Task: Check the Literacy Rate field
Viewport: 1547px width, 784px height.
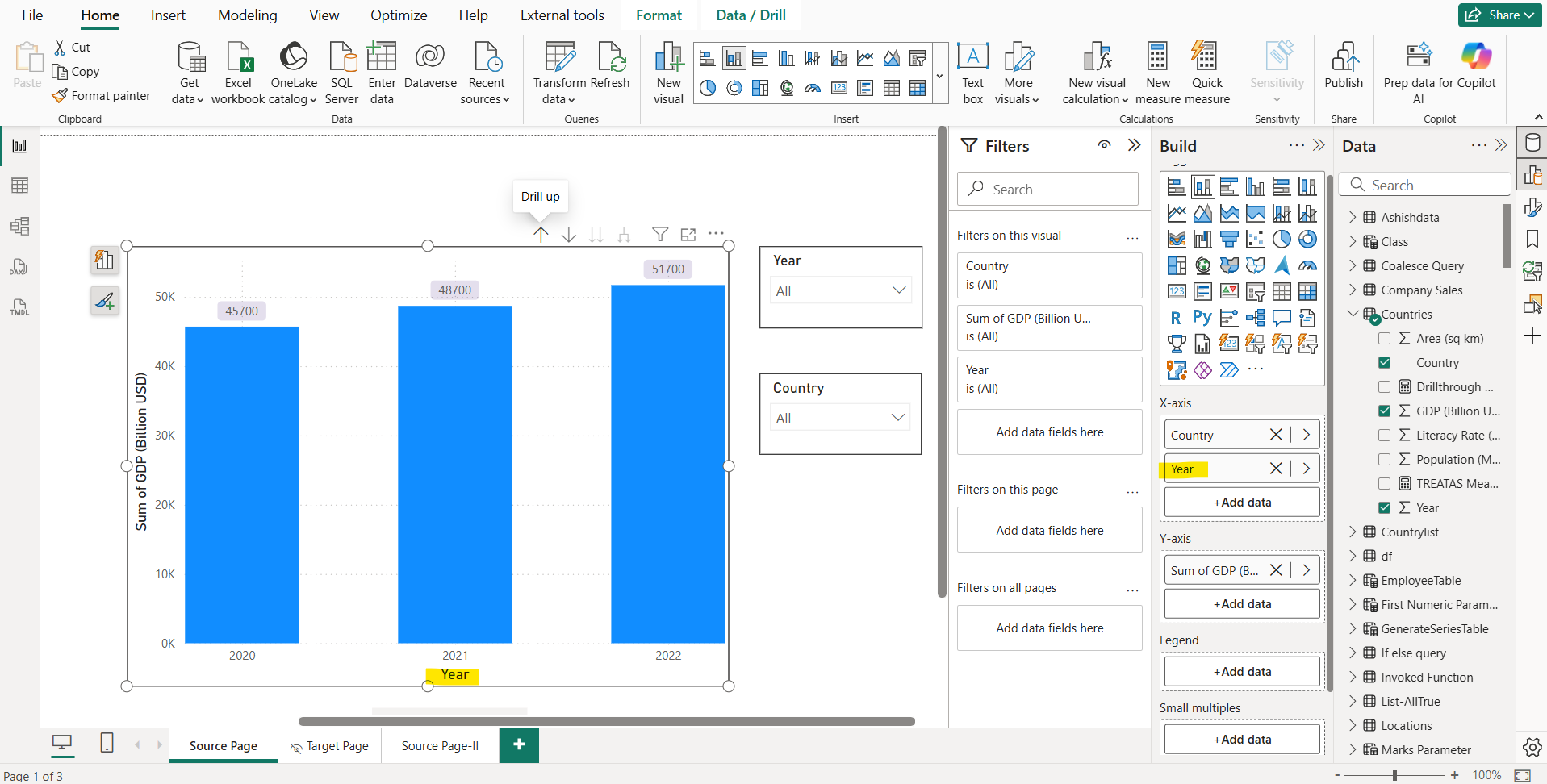Action: tap(1385, 435)
